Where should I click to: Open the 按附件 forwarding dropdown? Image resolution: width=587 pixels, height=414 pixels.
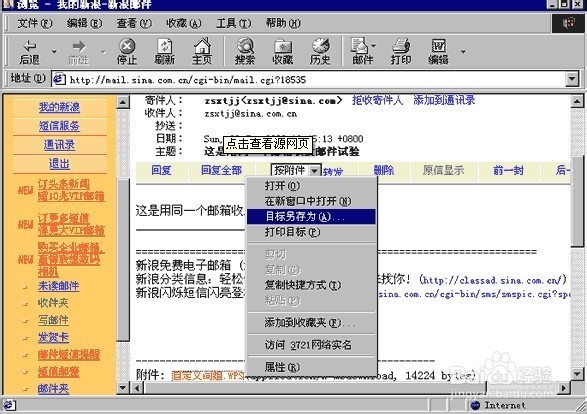pyautogui.click(x=315, y=171)
